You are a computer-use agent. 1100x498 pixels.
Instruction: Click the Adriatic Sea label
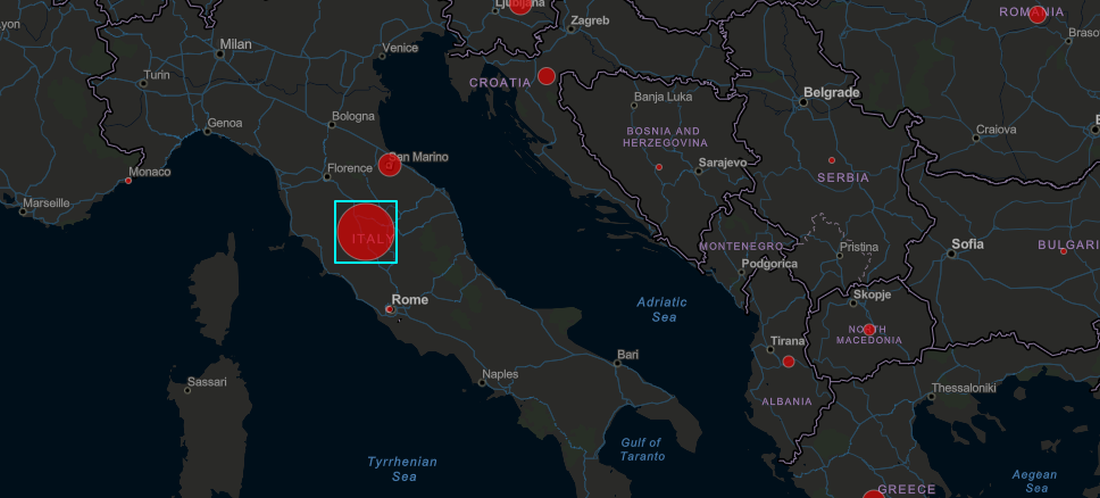pyautogui.click(x=662, y=309)
